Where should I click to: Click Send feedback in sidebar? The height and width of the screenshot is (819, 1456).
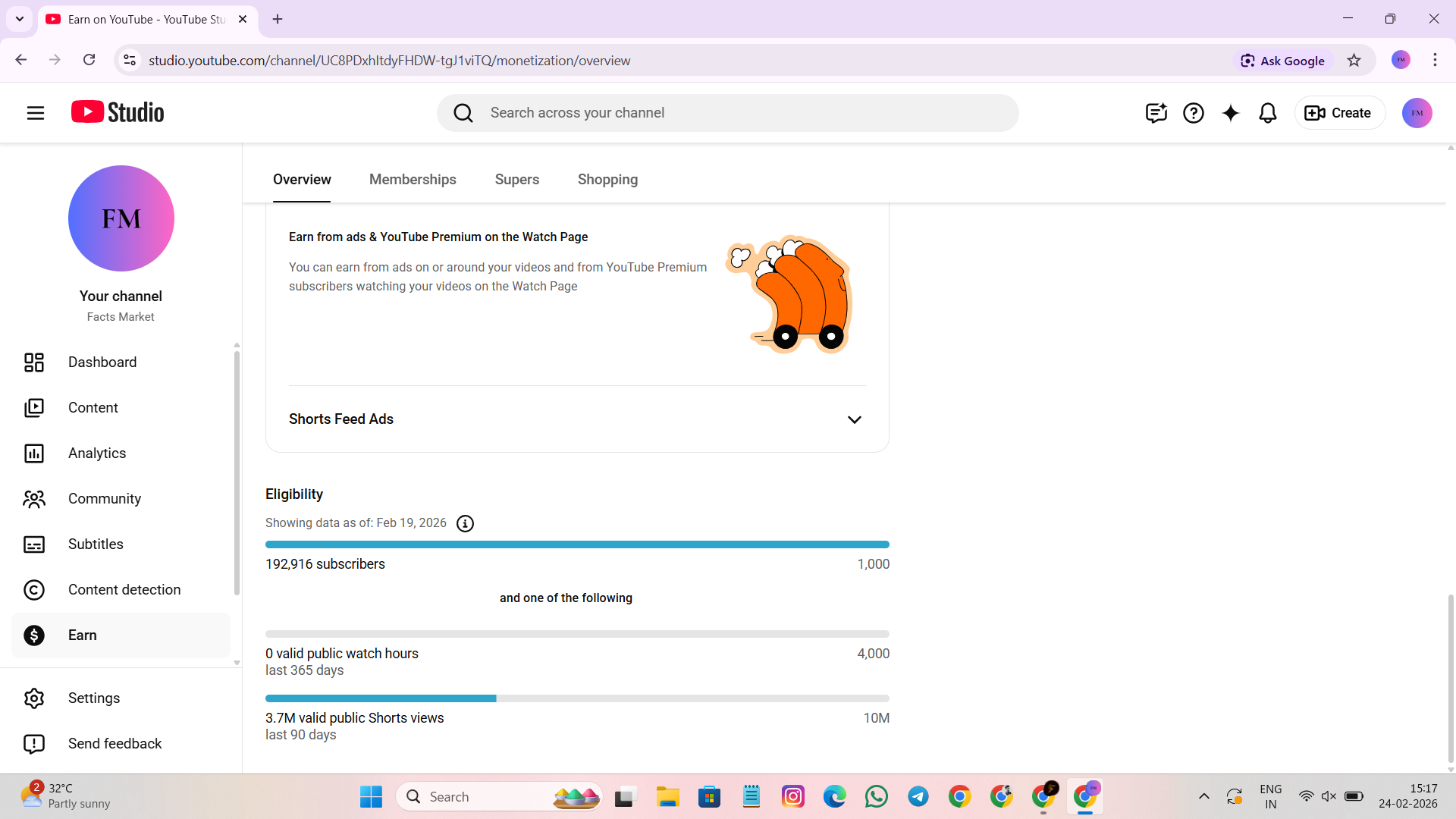pos(115,743)
